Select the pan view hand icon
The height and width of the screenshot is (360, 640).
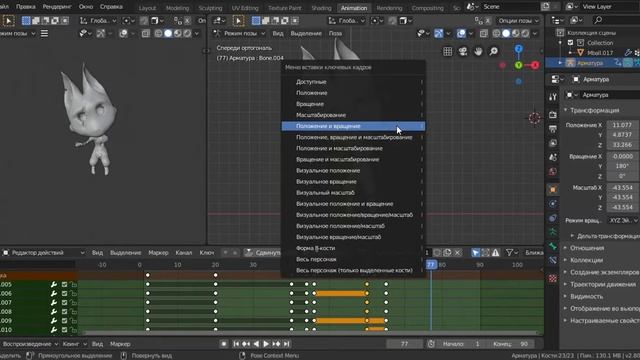(x=478, y=51)
